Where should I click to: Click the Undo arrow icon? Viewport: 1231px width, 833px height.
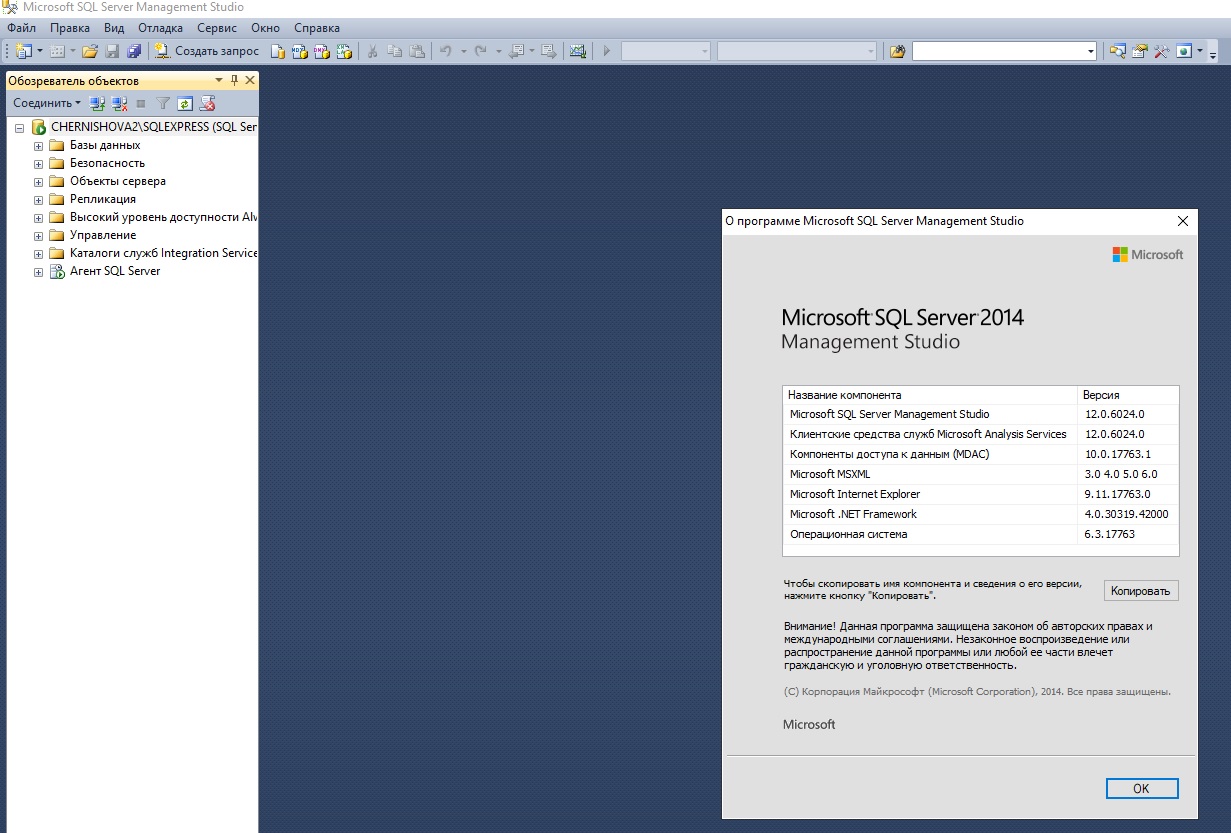[446, 51]
